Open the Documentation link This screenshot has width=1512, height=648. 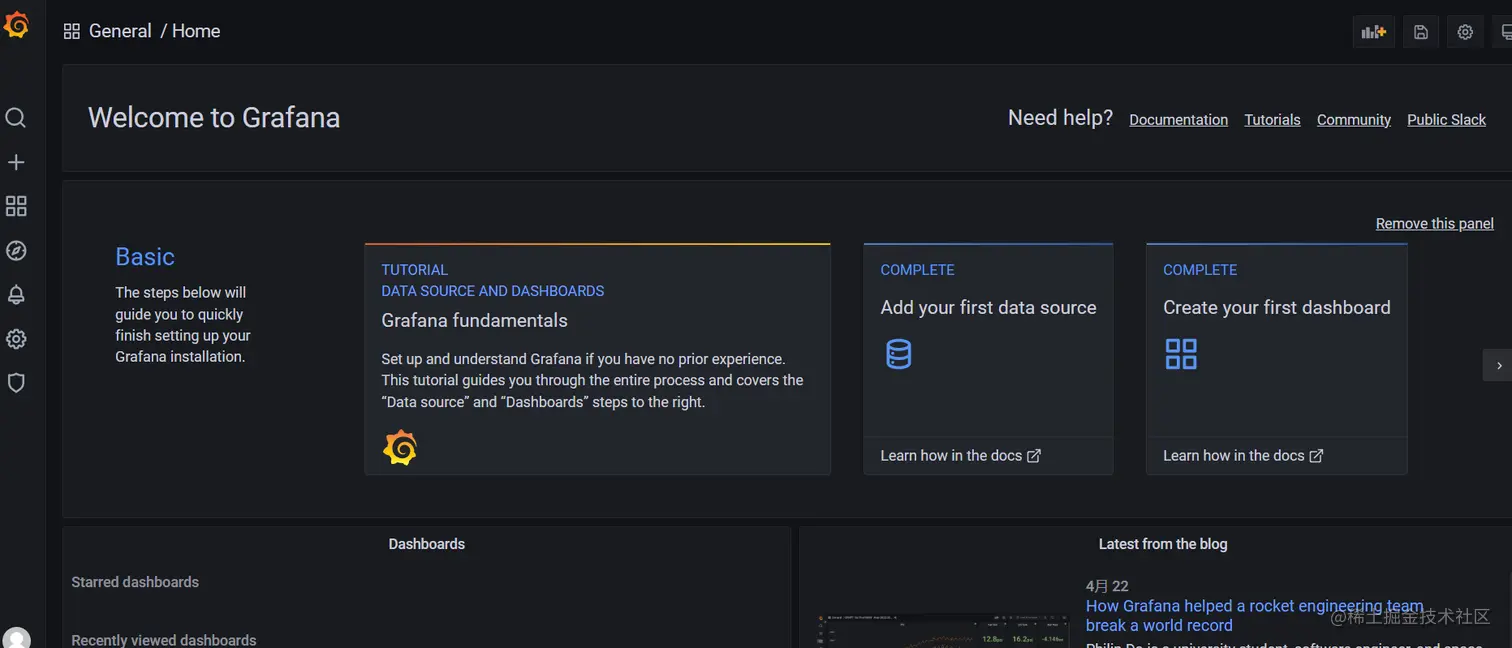1178,120
